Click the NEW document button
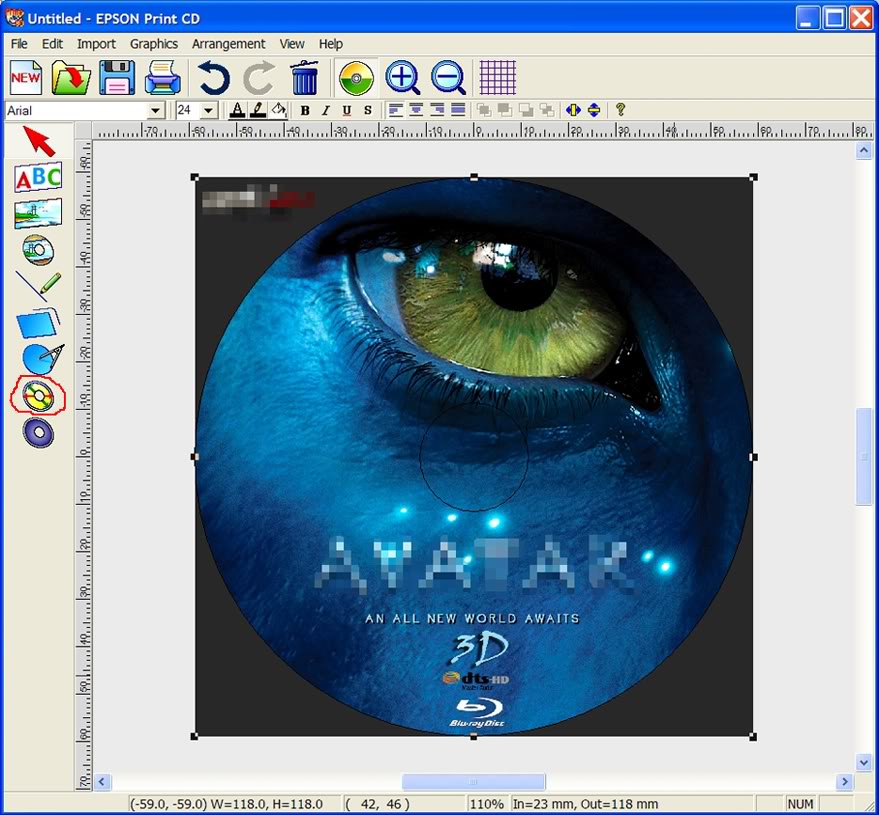 point(26,77)
